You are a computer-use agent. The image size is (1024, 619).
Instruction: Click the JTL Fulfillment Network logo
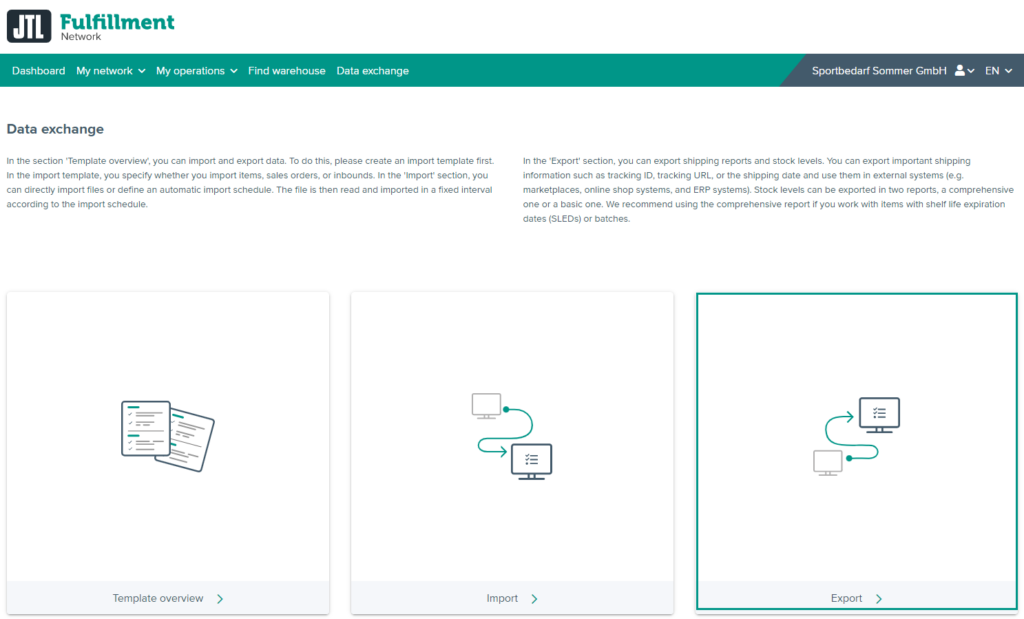click(90, 23)
